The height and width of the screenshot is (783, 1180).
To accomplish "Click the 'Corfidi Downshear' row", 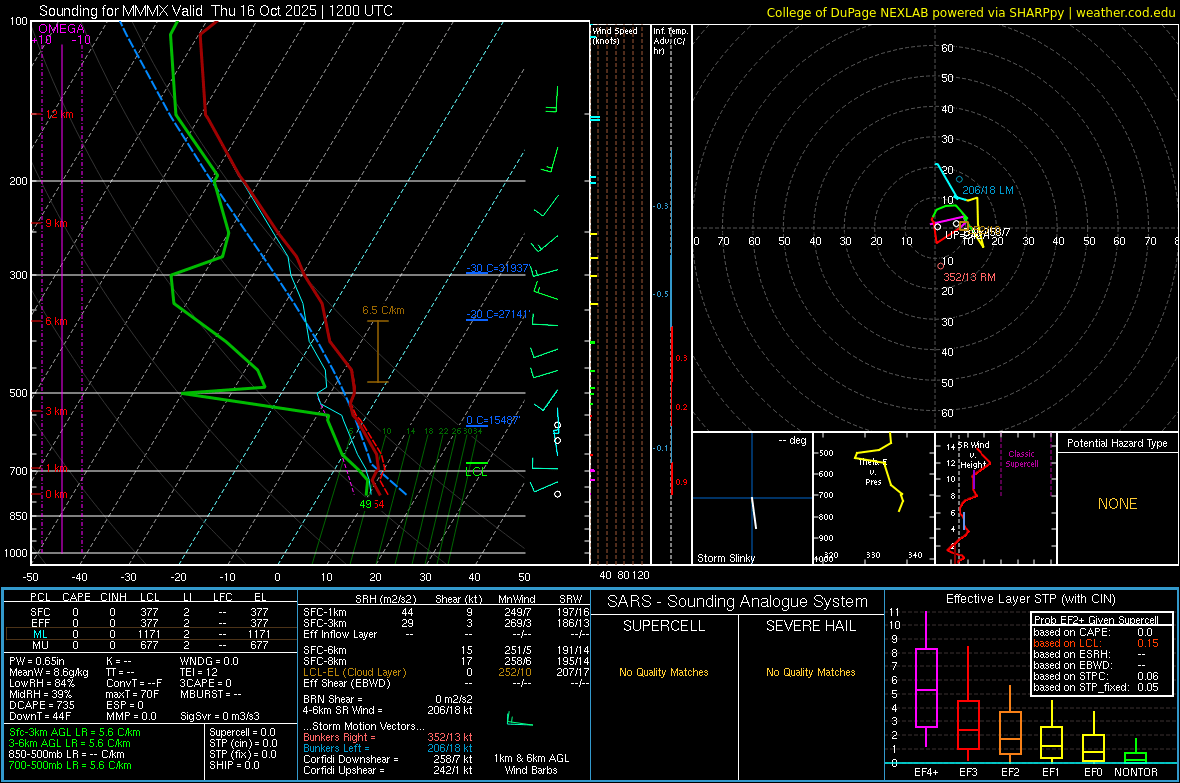I will (x=388, y=760).
